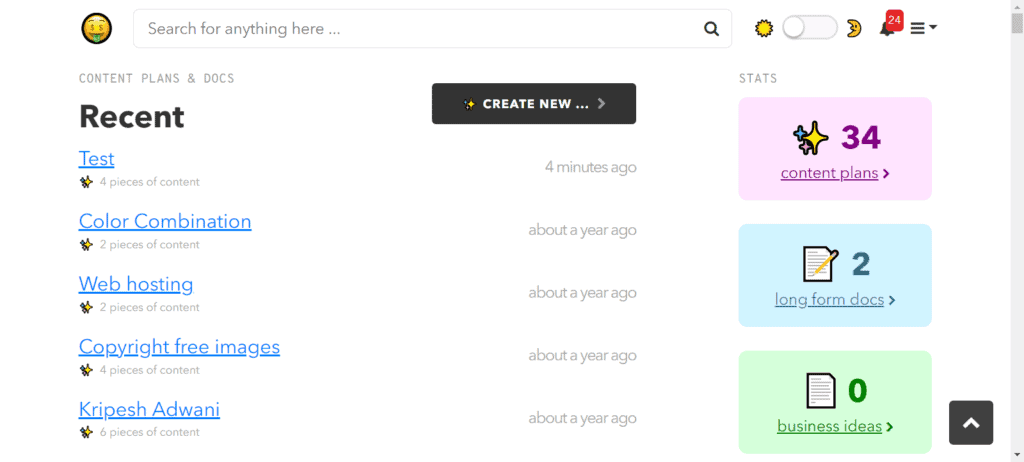Click the moon dark-mode icon
The height and width of the screenshot is (462, 1024).
click(854, 28)
